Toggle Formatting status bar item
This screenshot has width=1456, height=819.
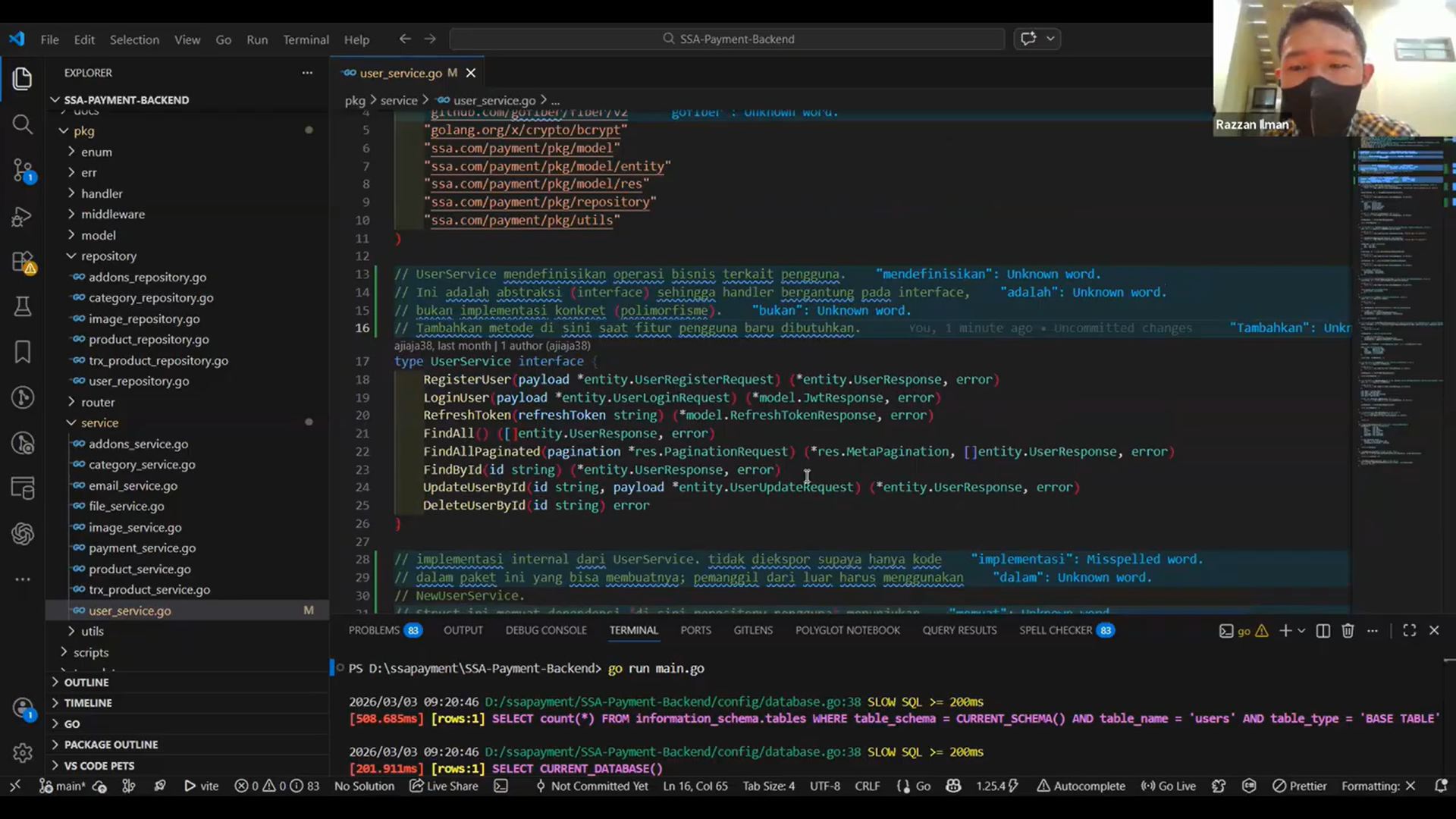(1378, 786)
